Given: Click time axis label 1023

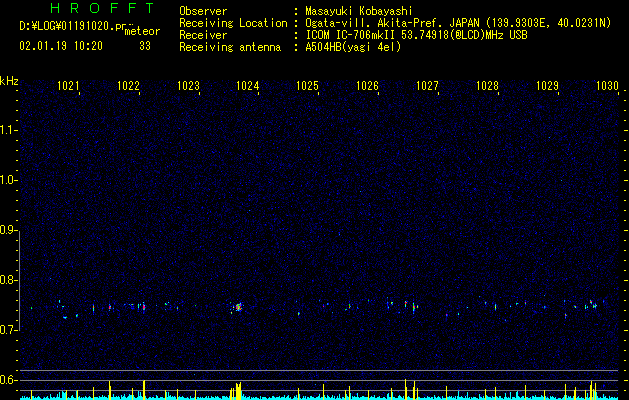Looking at the screenshot, I should 188,85.
